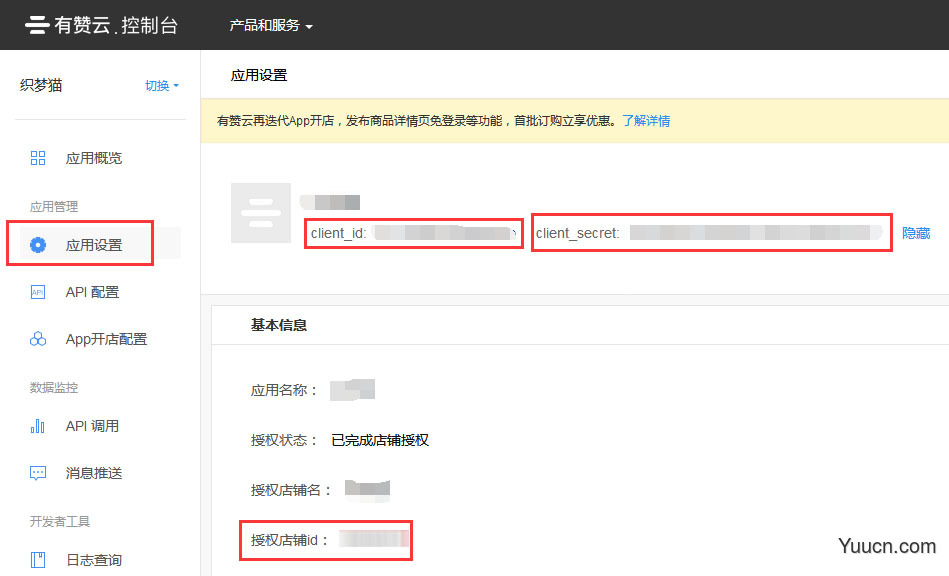Click the App开店配置 icon
Viewport: 949px width, 576px height.
(x=38, y=339)
